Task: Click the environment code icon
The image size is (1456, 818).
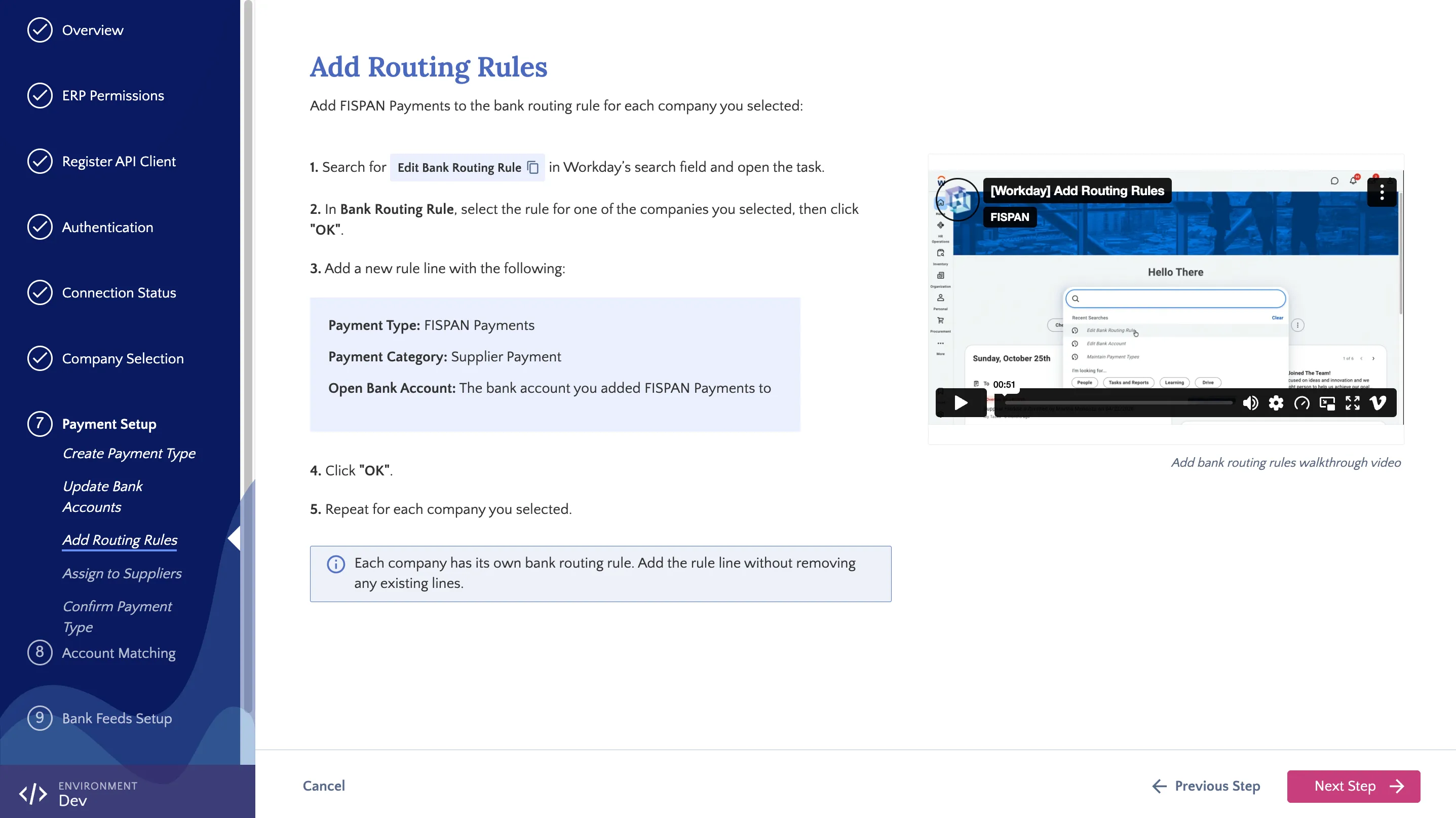Action: (x=33, y=793)
